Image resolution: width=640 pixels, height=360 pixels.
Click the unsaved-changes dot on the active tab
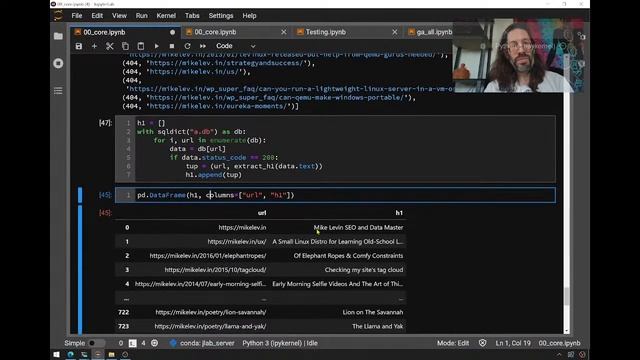click(173, 32)
